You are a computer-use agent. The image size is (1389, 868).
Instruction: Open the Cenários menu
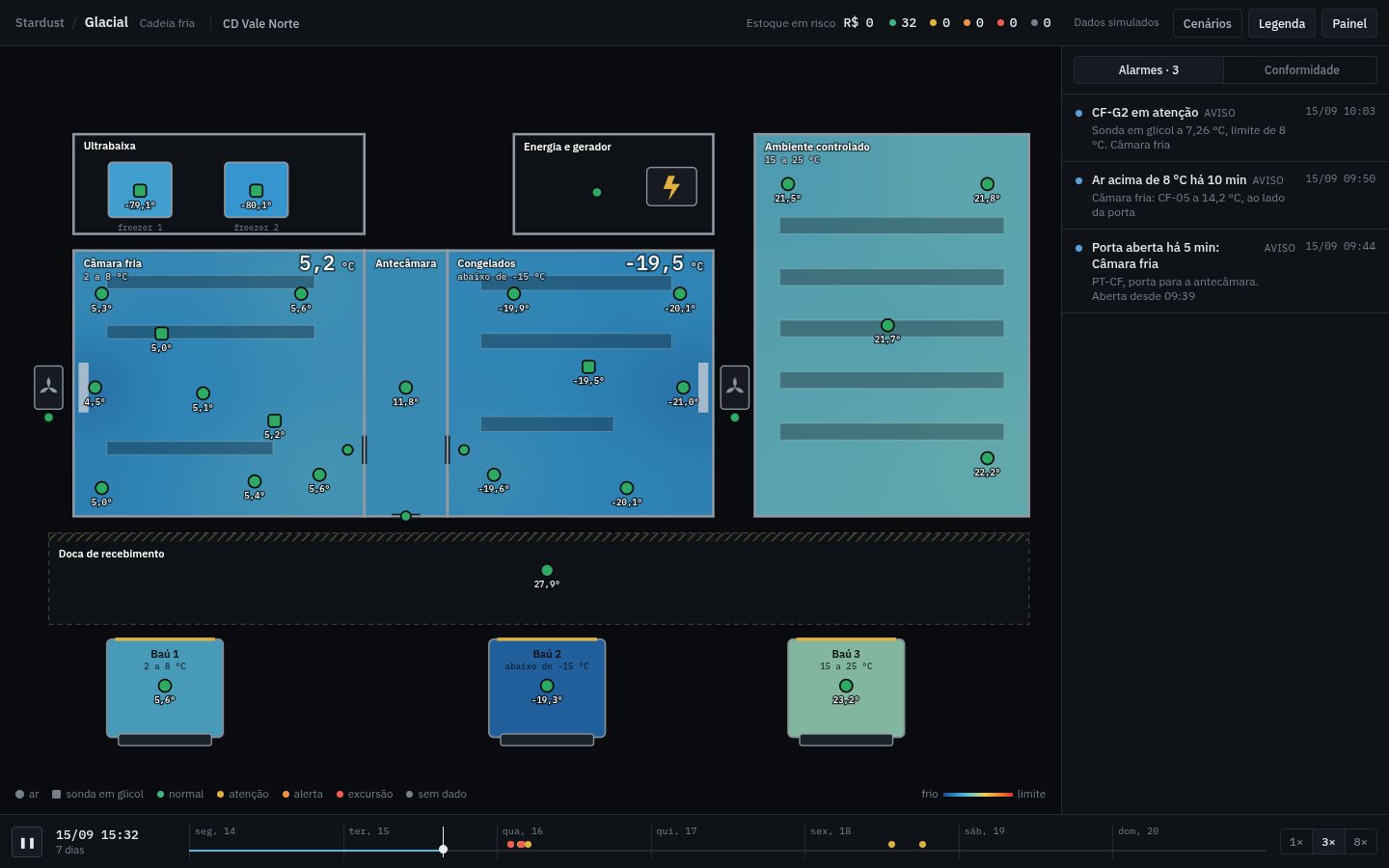click(x=1207, y=23)
